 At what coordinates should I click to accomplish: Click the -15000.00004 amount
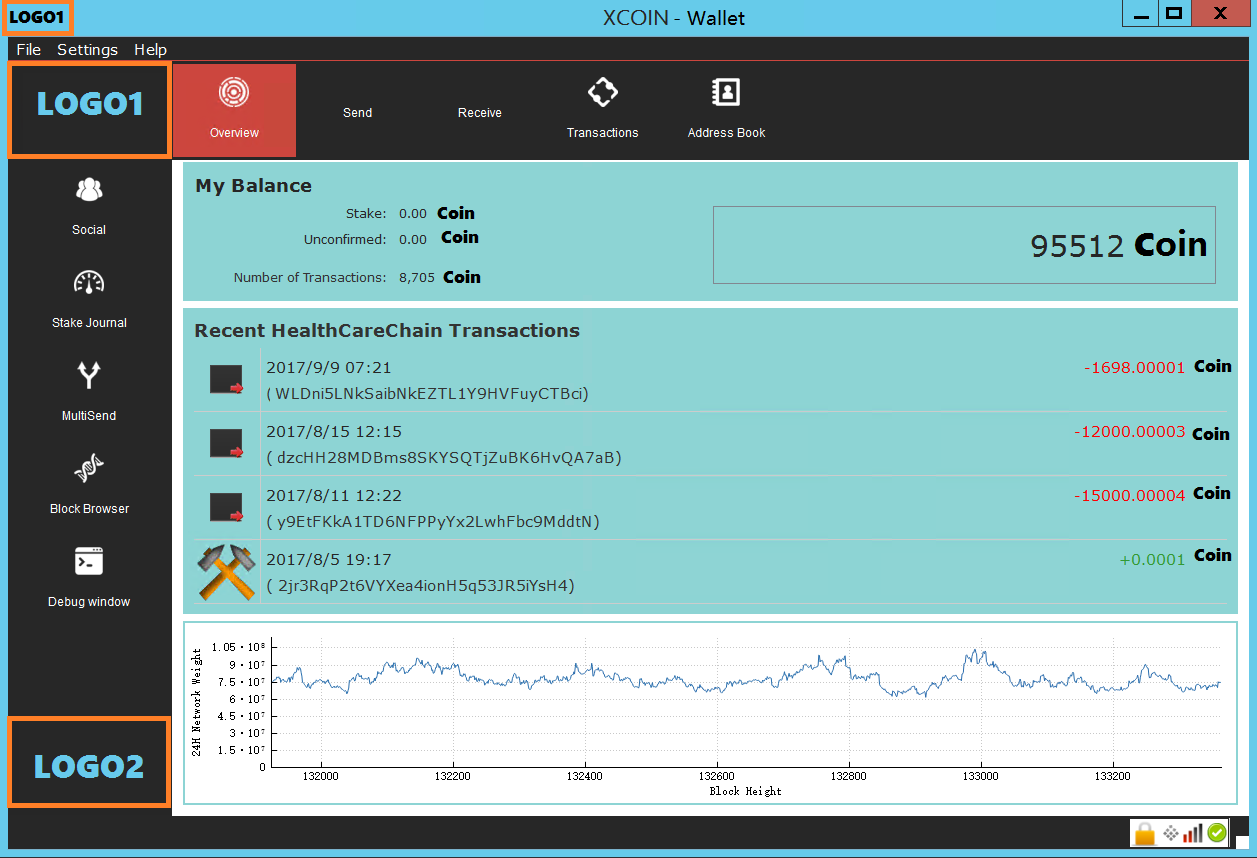pyautogui.click(x=1129, y=496)
